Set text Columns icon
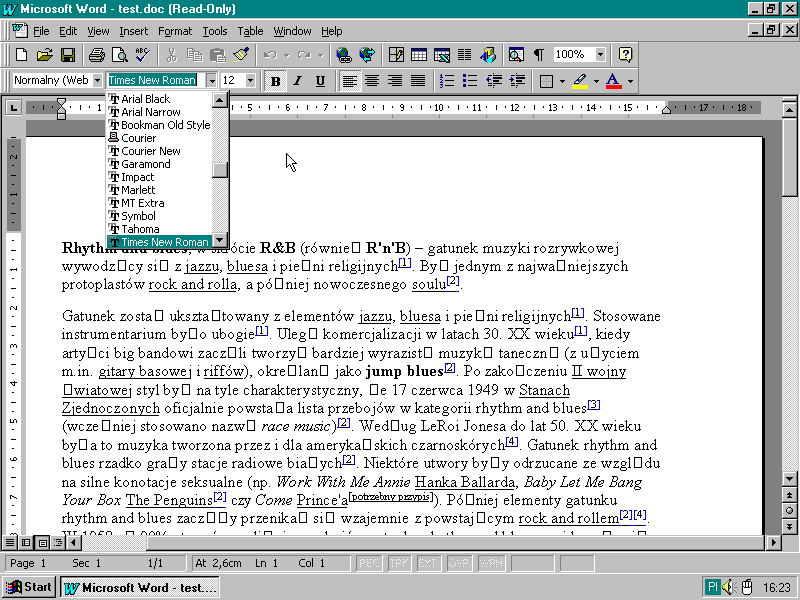 [464, 55]
